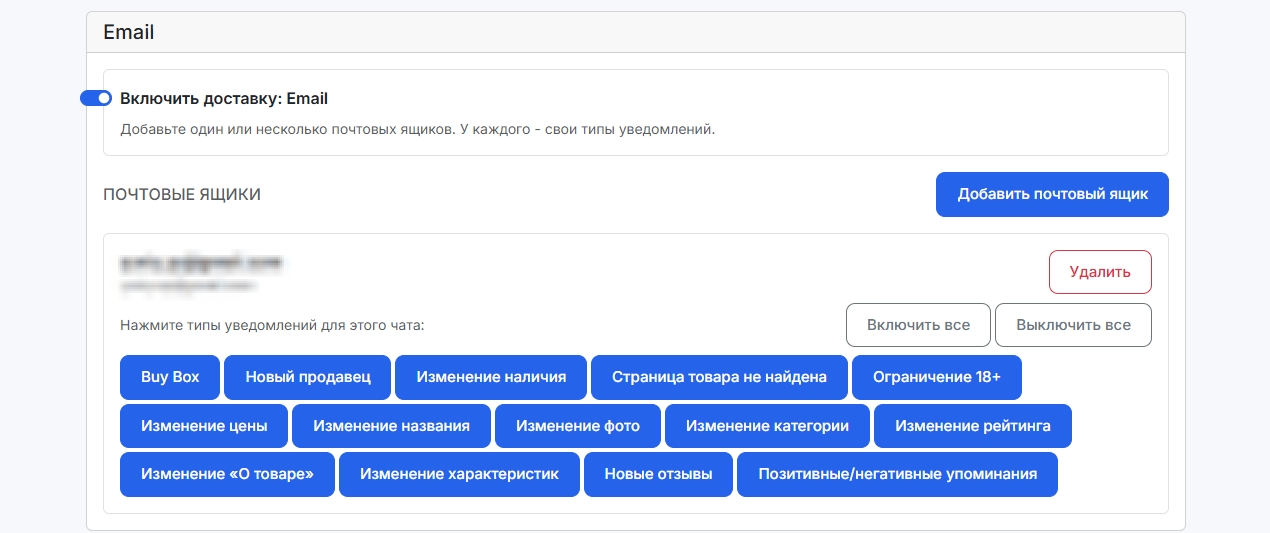Screen dimensions: 1270x533
Task: Click the red Удалить button
Action: [1100, 272]
